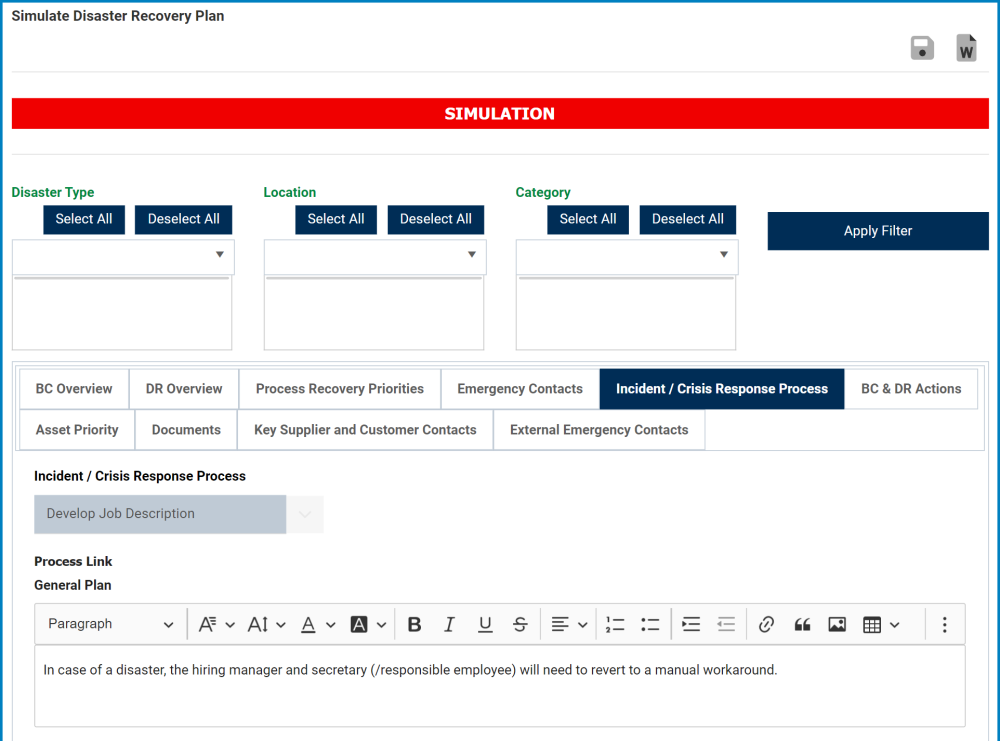
Task: Deselect All under Category
Action: (x=688, y=219)
